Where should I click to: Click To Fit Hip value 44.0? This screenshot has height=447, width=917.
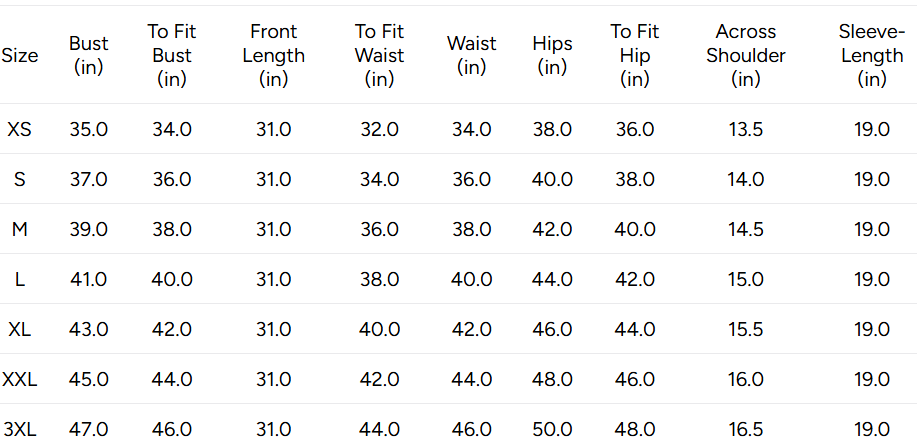pyautogui.click(x=635, y=329)
